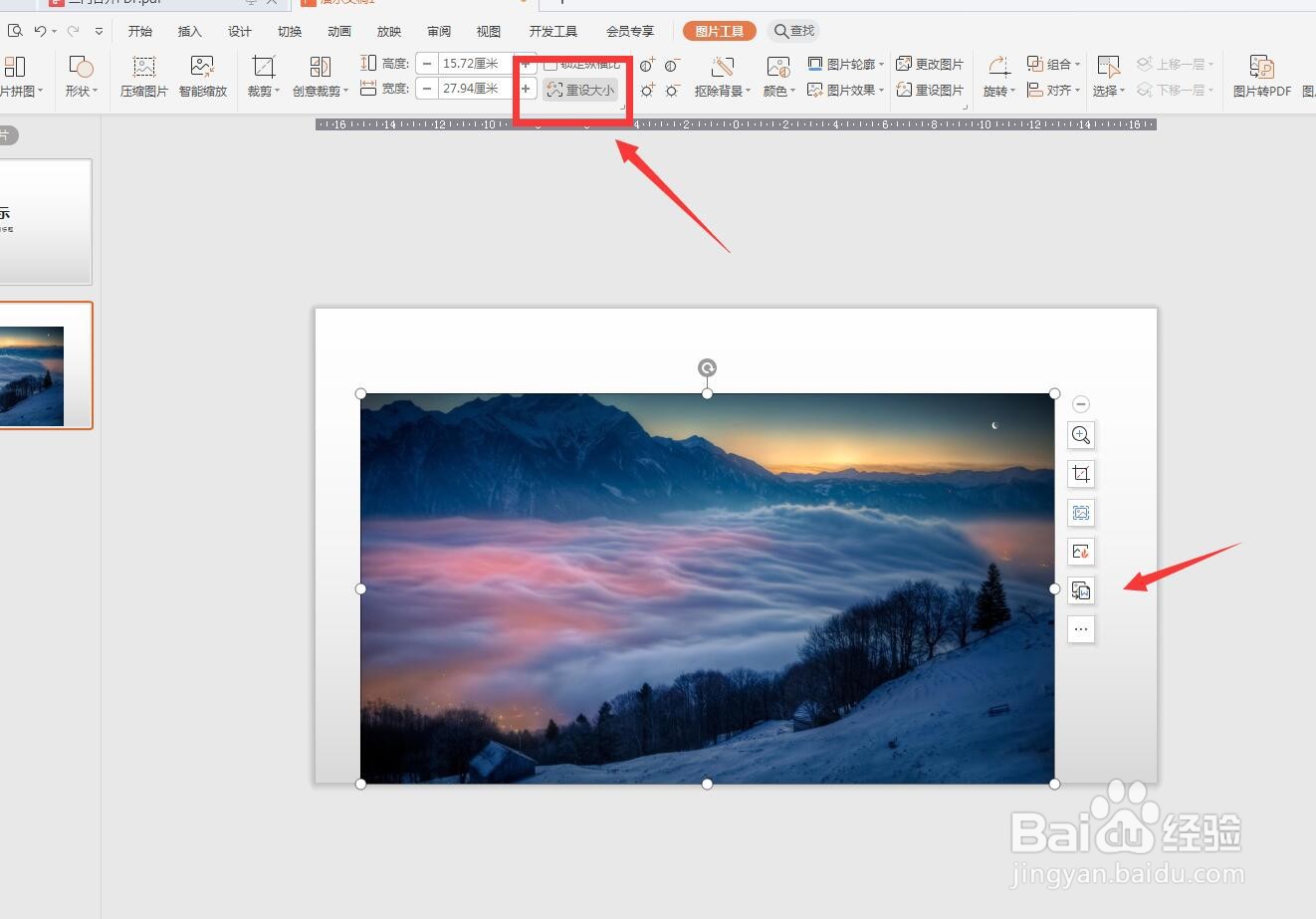This screenshot has height=919, width=1316.
Task: Select the first slide thumbnail
Action: 46,221
